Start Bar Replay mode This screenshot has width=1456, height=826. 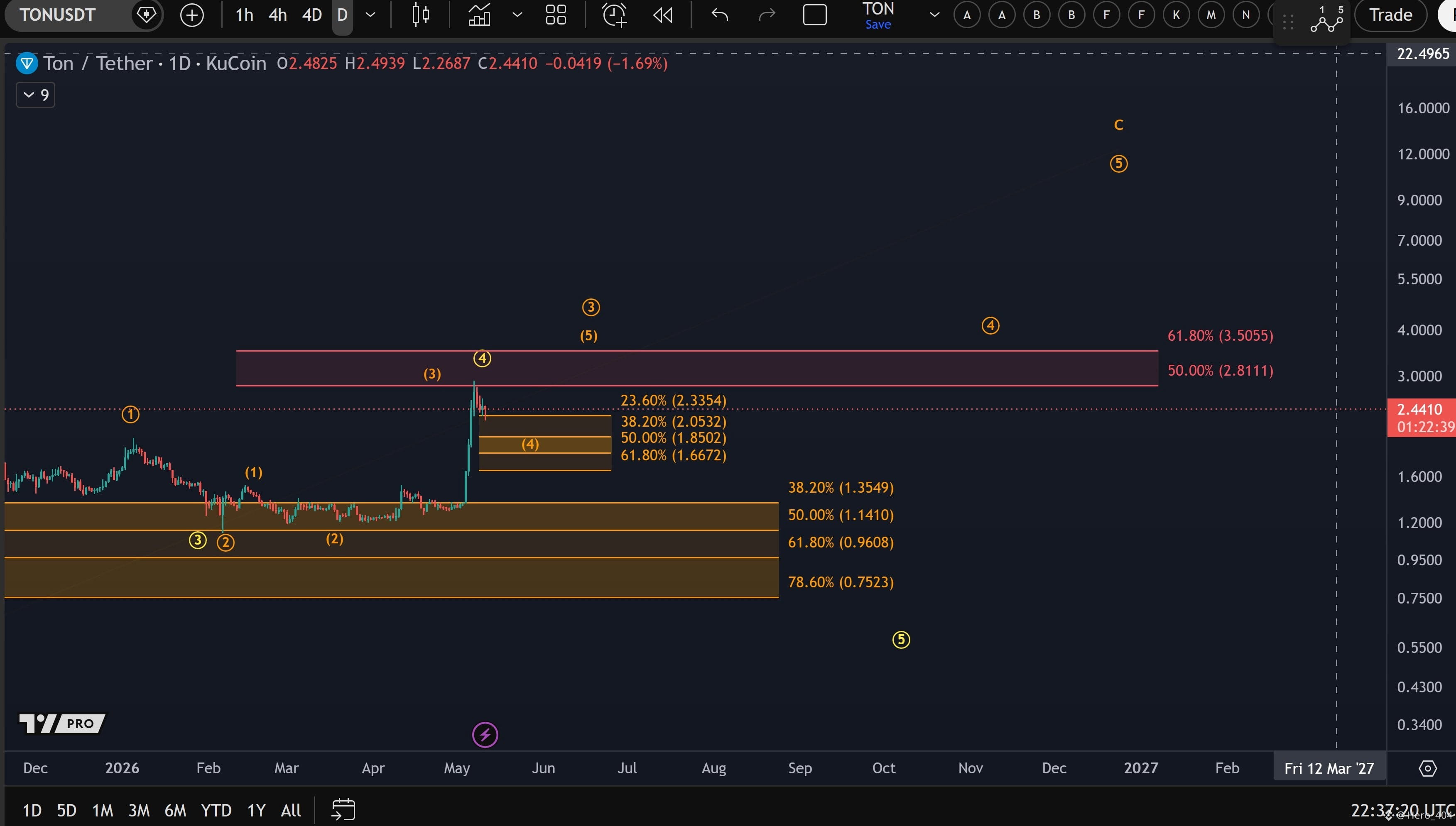663,15
